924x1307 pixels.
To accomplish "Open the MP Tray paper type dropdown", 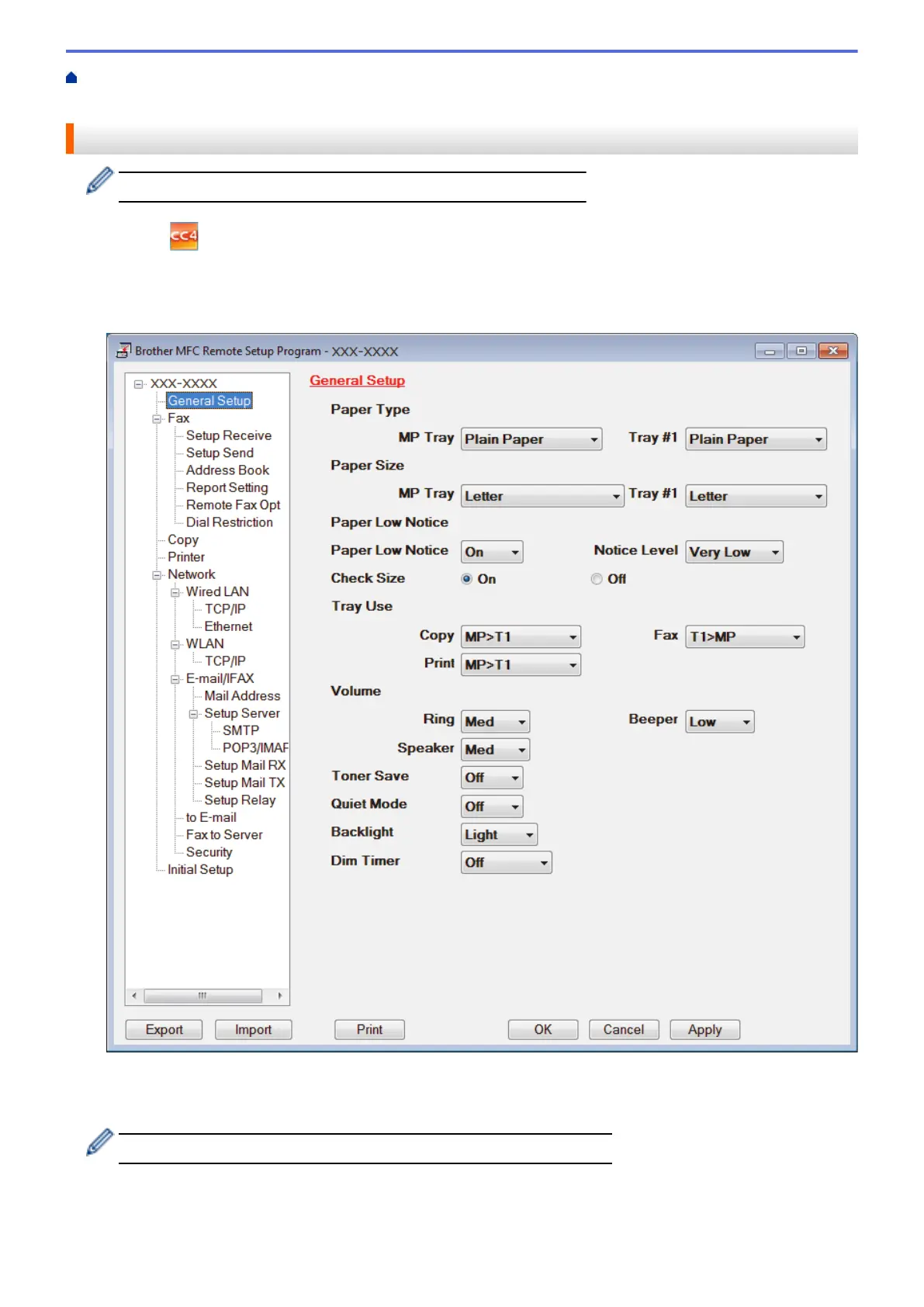I will 531,439.
